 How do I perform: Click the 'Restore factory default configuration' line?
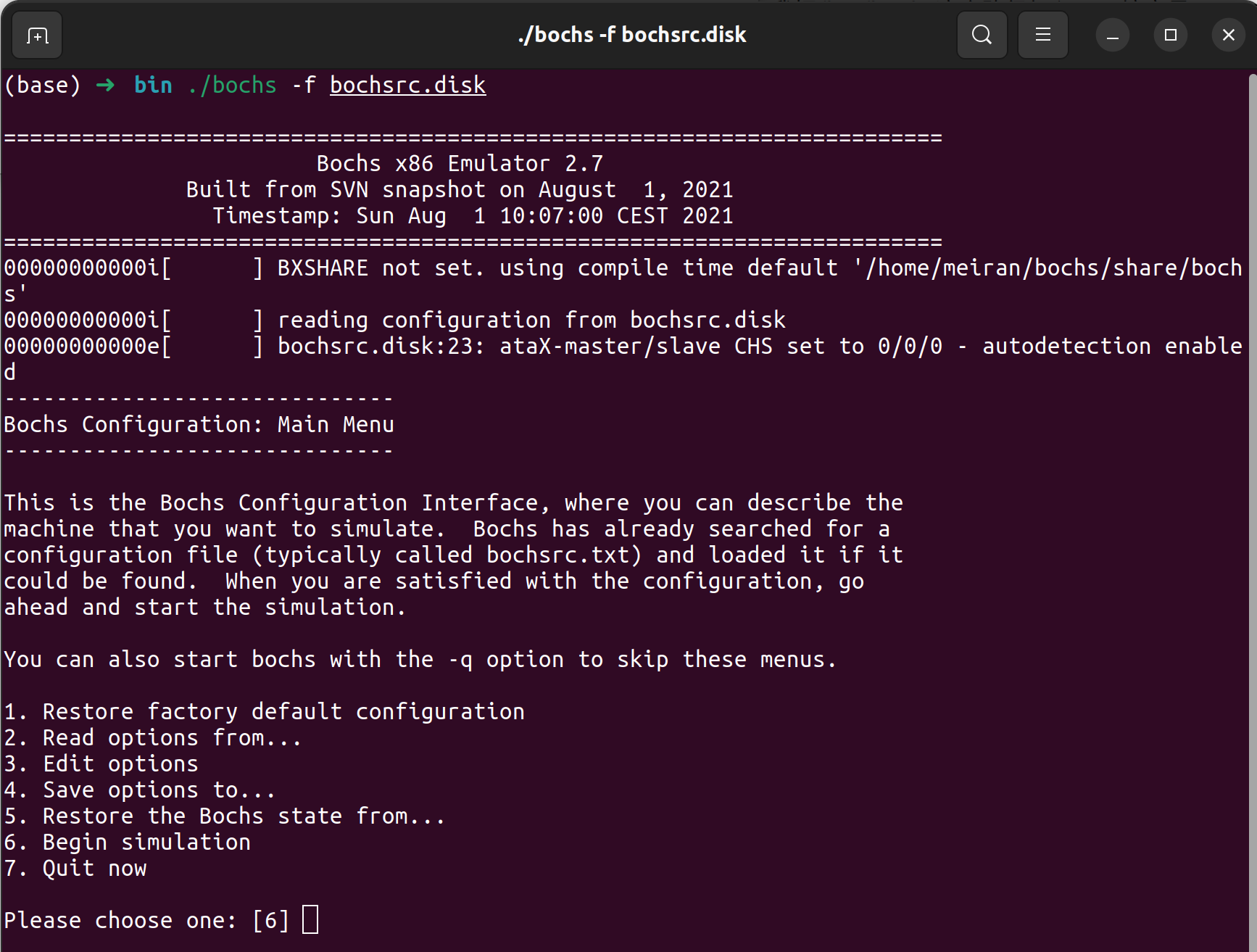click(x=283, y=711)
